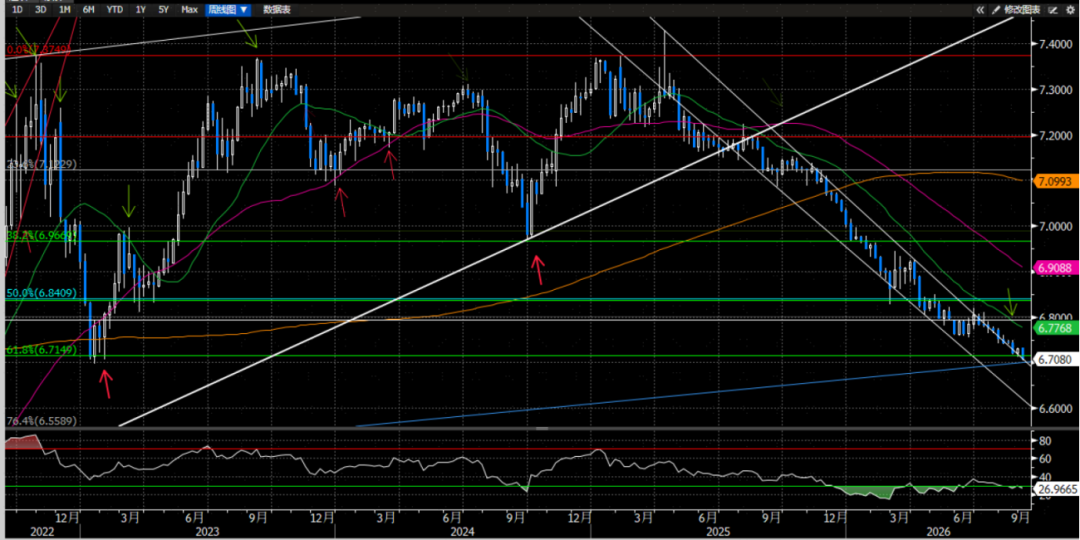Image resolution: width=1080 pixels, height=540 pixels.
Task: Select the 3D time range
Action: (x=41, y=10)
